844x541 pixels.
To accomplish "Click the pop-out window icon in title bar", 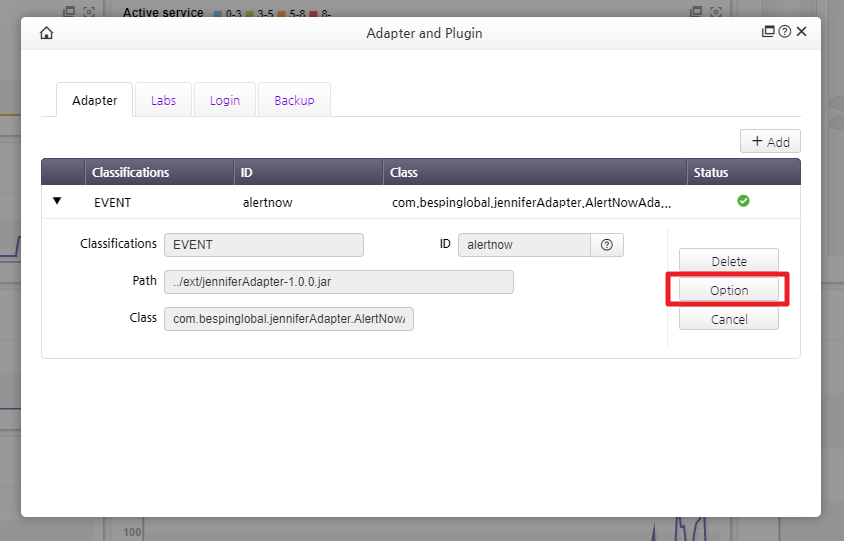I will tap(768, 32).
